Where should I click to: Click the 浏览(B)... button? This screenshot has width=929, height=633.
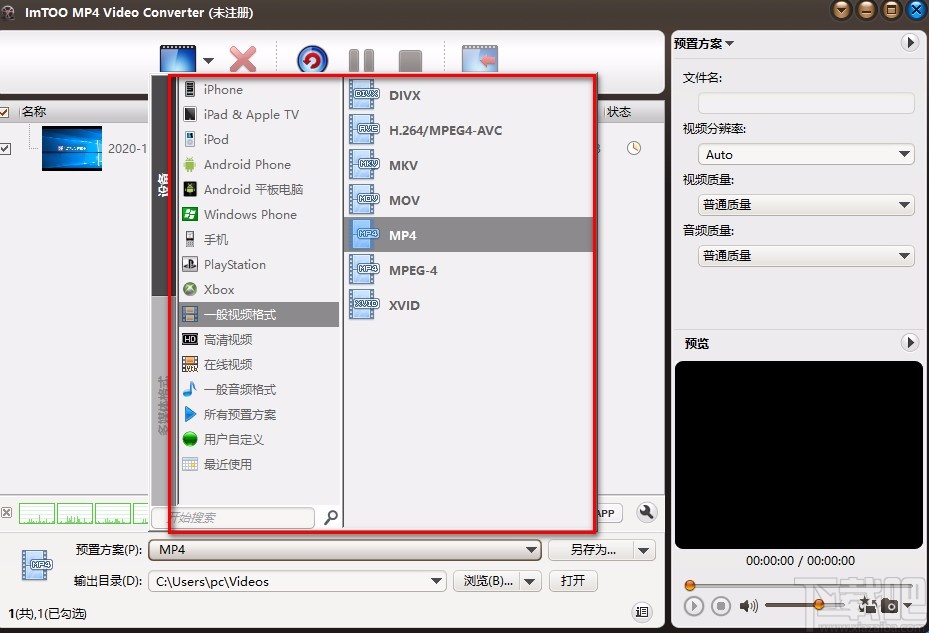(488, 581)
